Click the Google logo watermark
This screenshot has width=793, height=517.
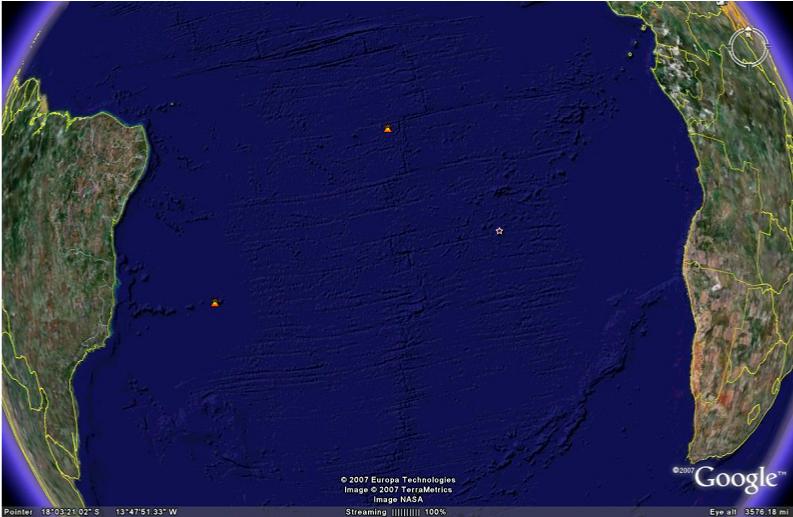click(x=736, y=478)
